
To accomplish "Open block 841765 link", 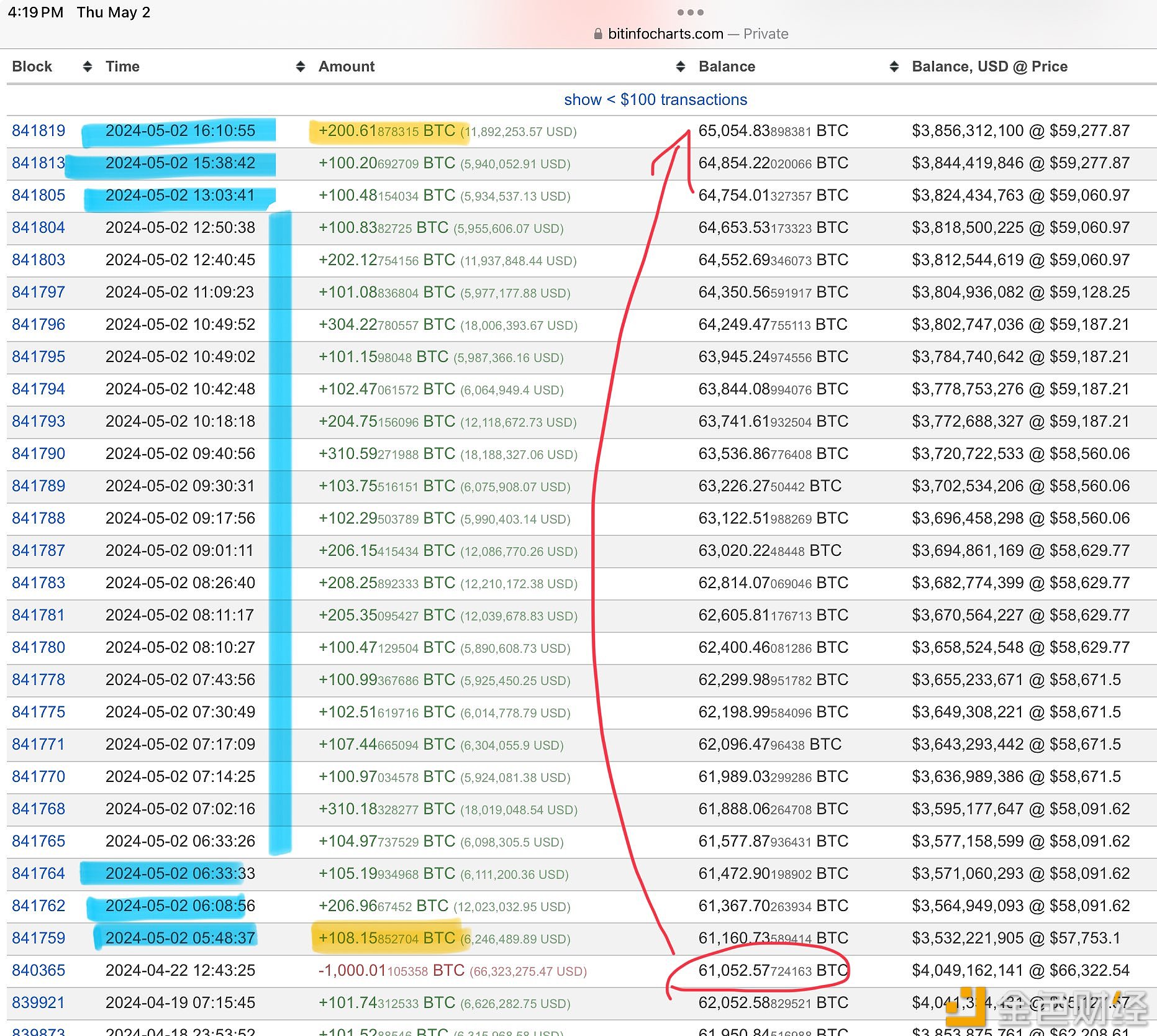I will [x=39, y=841].
